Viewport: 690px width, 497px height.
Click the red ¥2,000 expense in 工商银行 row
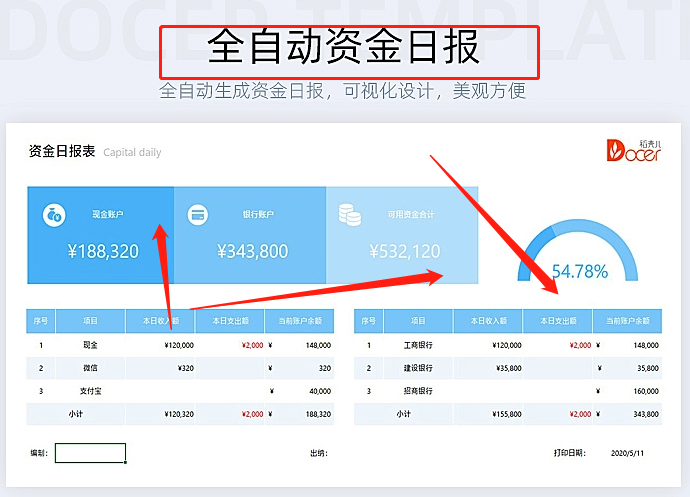(x=580, y=345)
